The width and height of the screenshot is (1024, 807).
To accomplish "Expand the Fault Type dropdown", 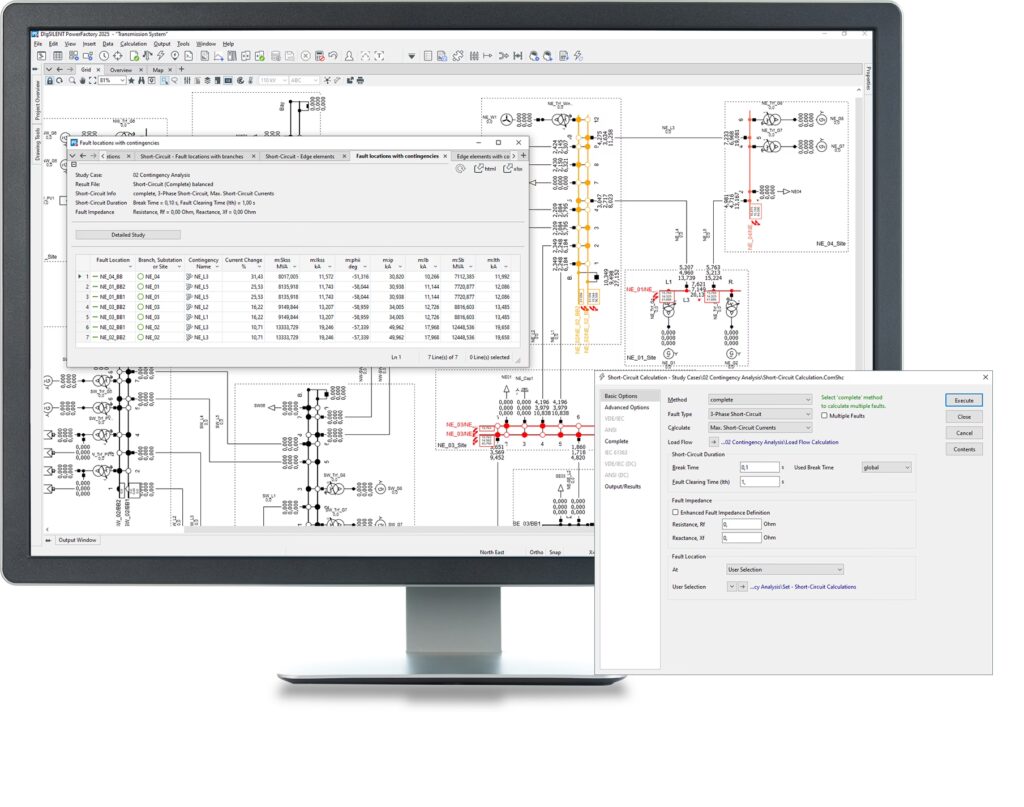I will click(759, 414).
